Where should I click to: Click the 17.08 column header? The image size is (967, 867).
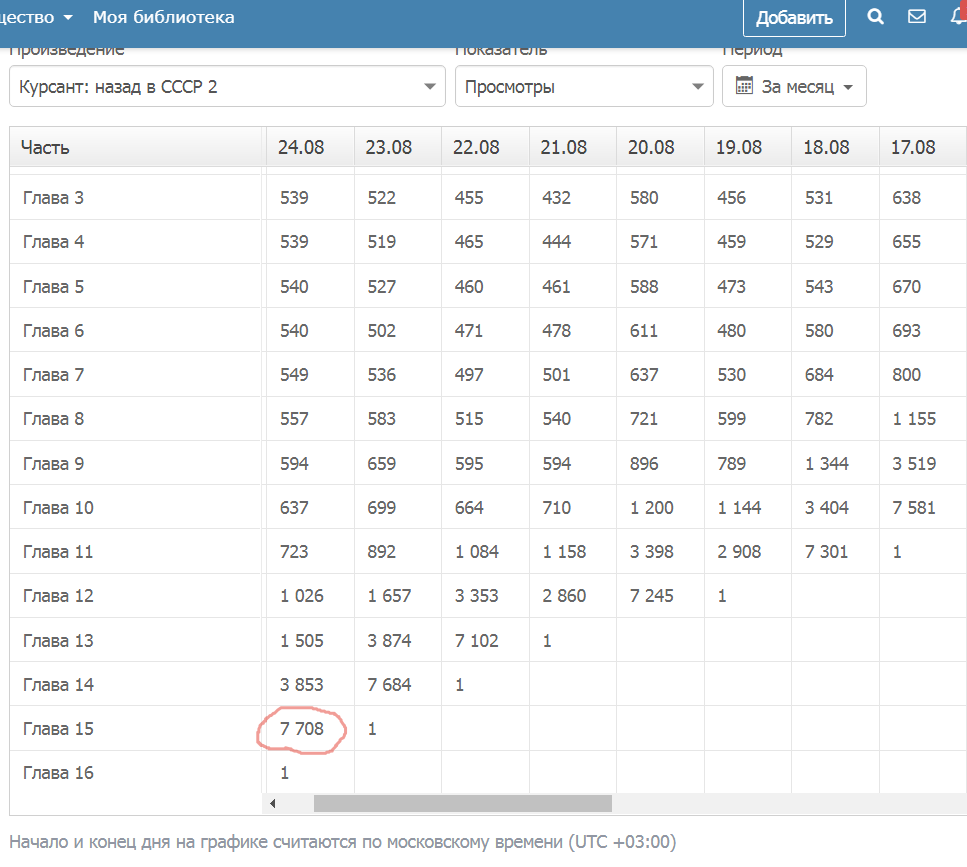pyautogui.click(x=913, y=147)
